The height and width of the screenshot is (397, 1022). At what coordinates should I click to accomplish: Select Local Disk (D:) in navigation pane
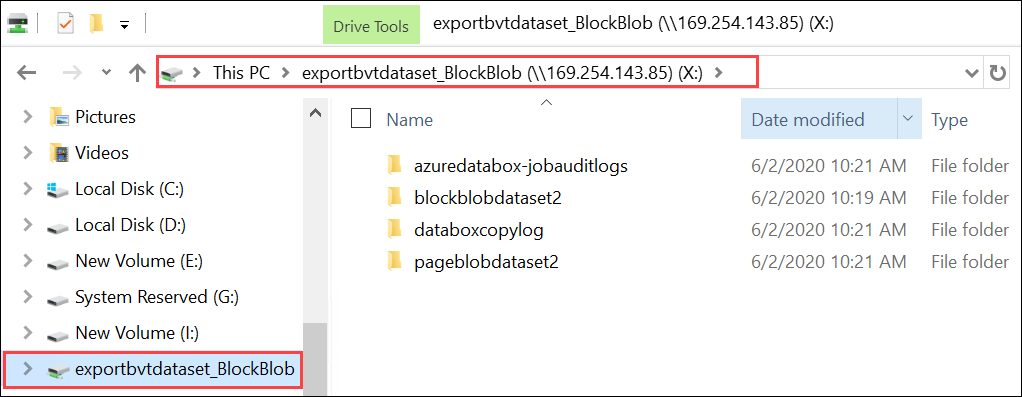(131, 225)
